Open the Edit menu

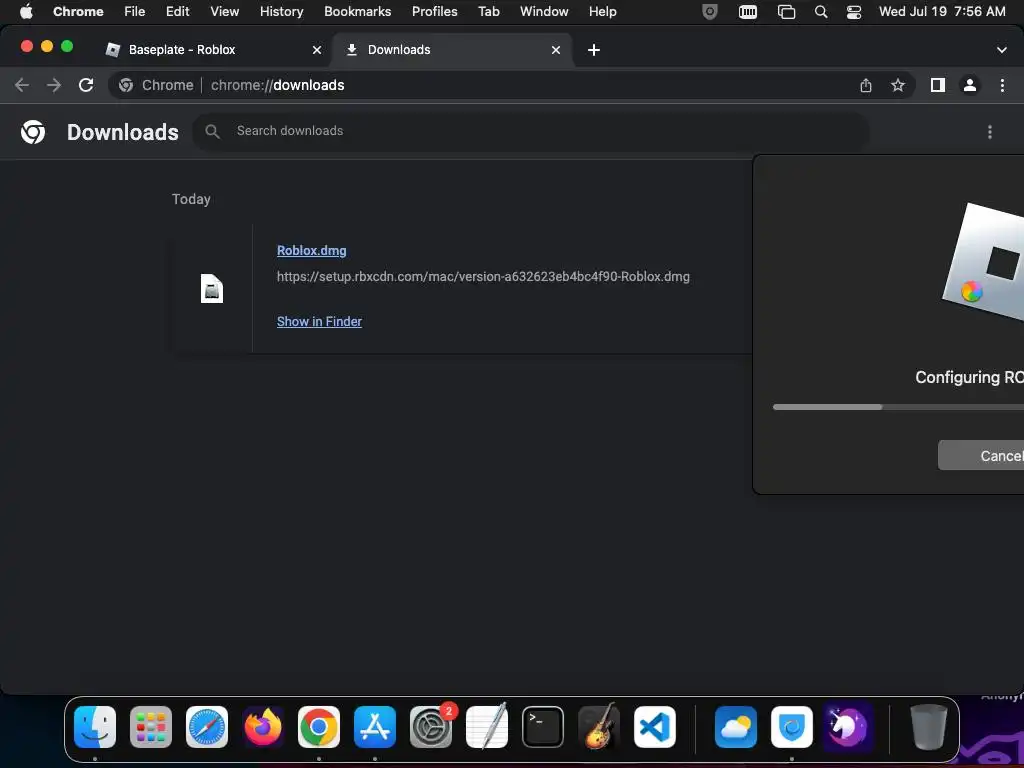[178, 12]
